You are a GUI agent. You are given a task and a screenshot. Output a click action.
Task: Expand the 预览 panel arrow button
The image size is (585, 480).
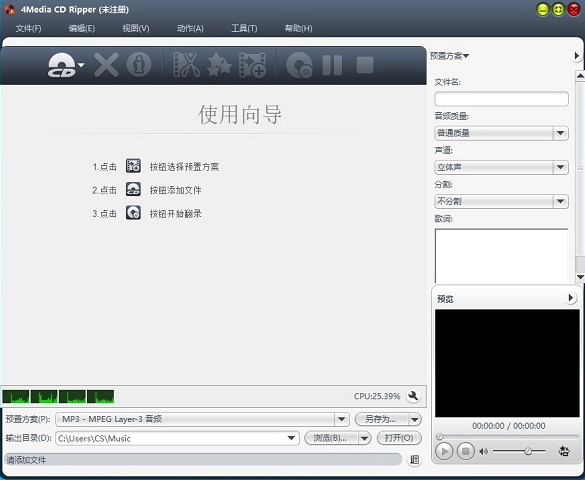(570, 298)
